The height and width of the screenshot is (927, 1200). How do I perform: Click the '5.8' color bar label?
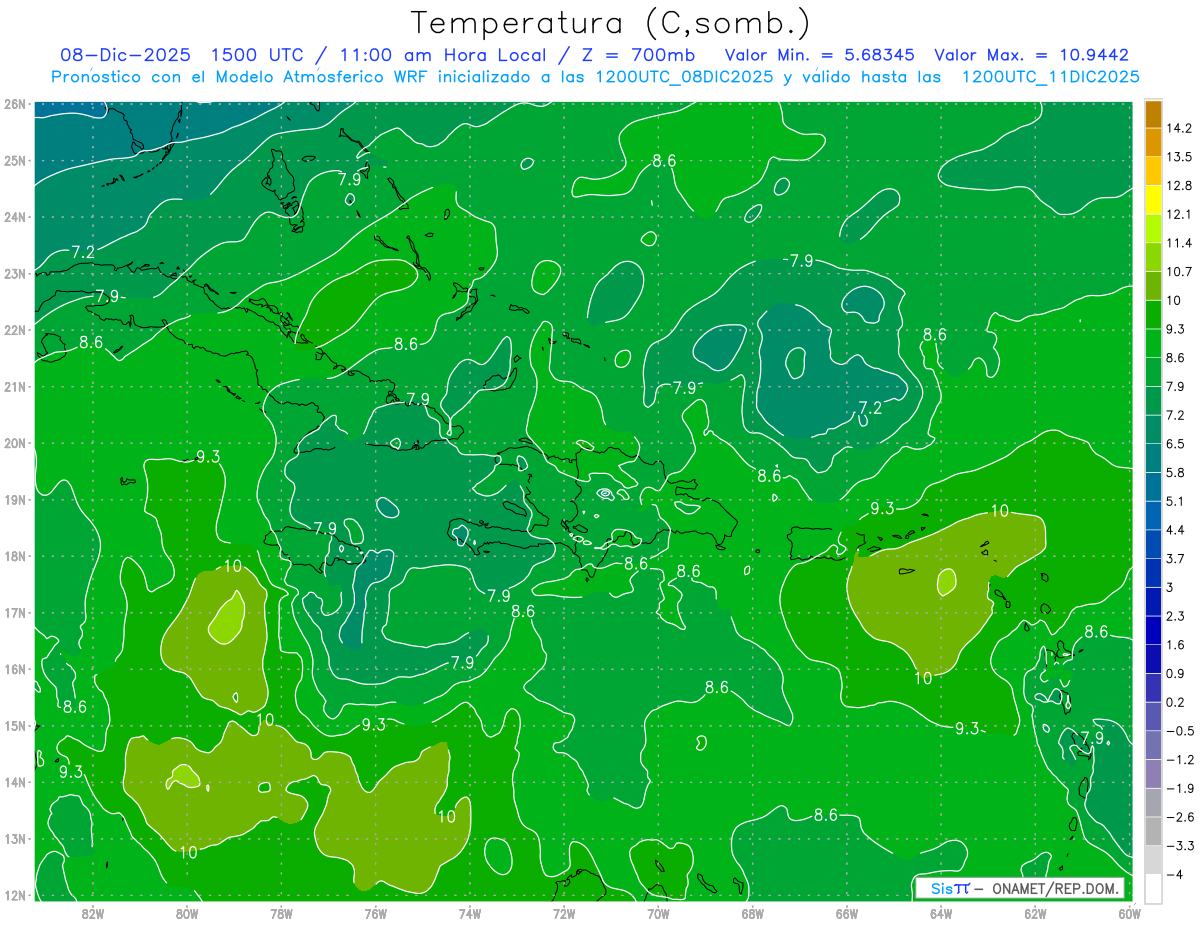point(1175,473)
